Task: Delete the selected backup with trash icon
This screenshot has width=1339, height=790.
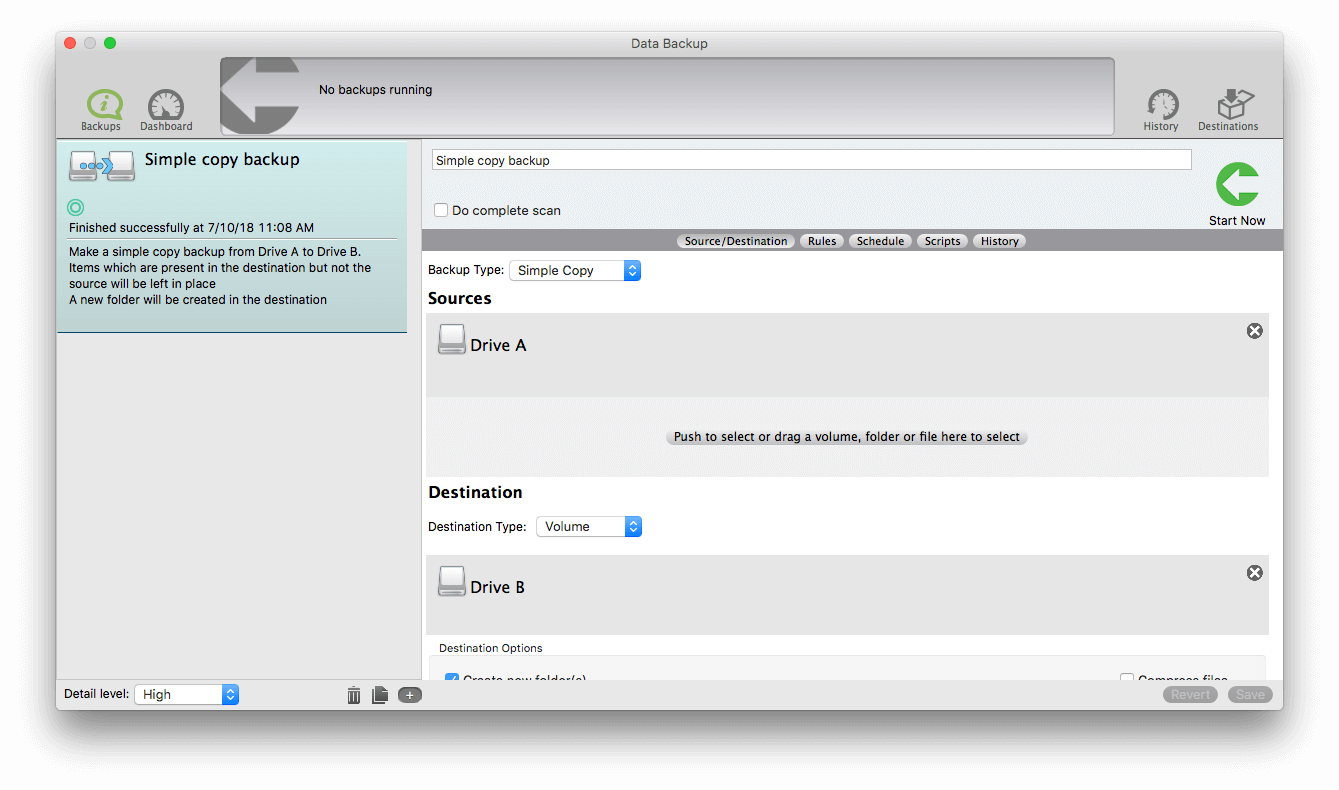Action: click(353, 694)
